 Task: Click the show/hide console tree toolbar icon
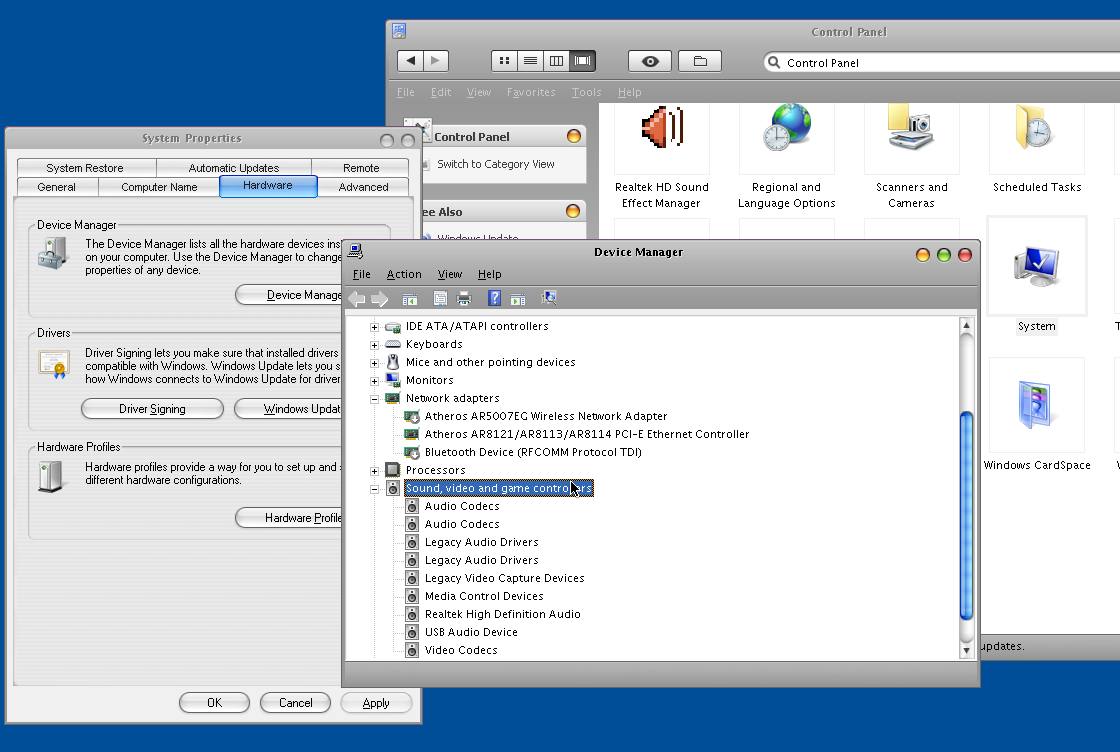409,299
